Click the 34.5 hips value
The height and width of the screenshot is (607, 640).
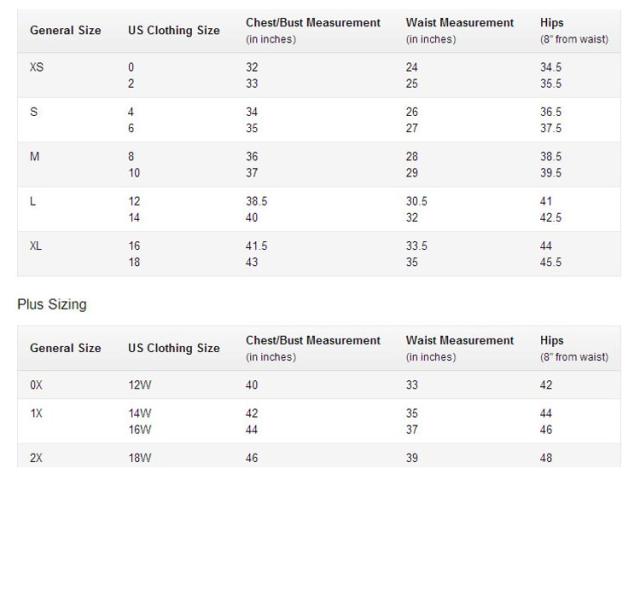click(551, 67)
